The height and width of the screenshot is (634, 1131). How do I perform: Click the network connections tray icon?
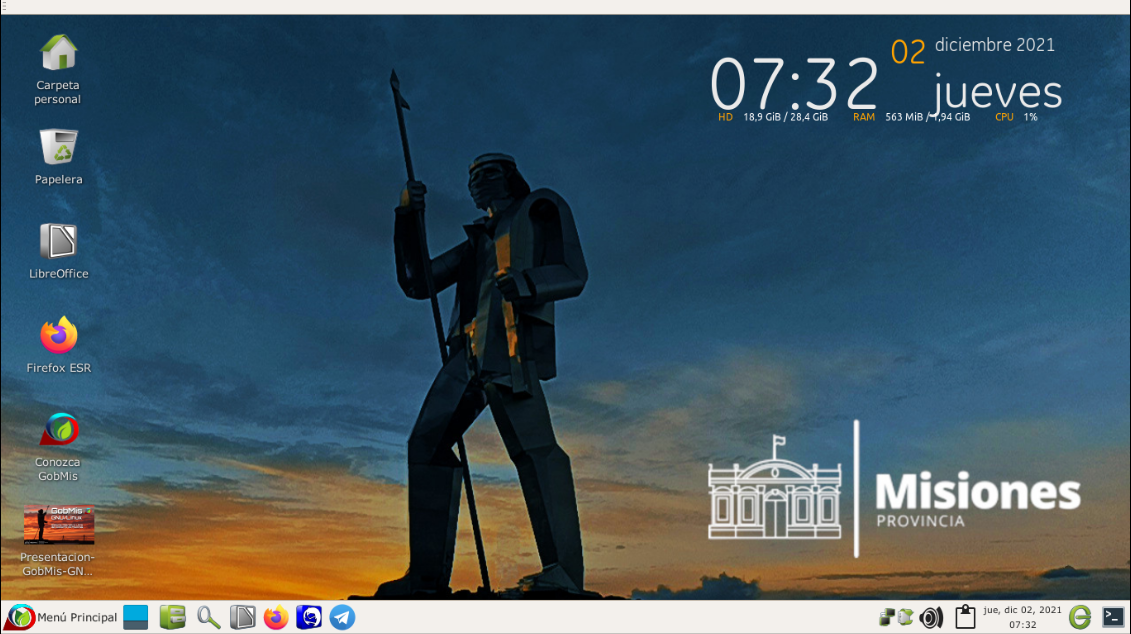(886, 617)
